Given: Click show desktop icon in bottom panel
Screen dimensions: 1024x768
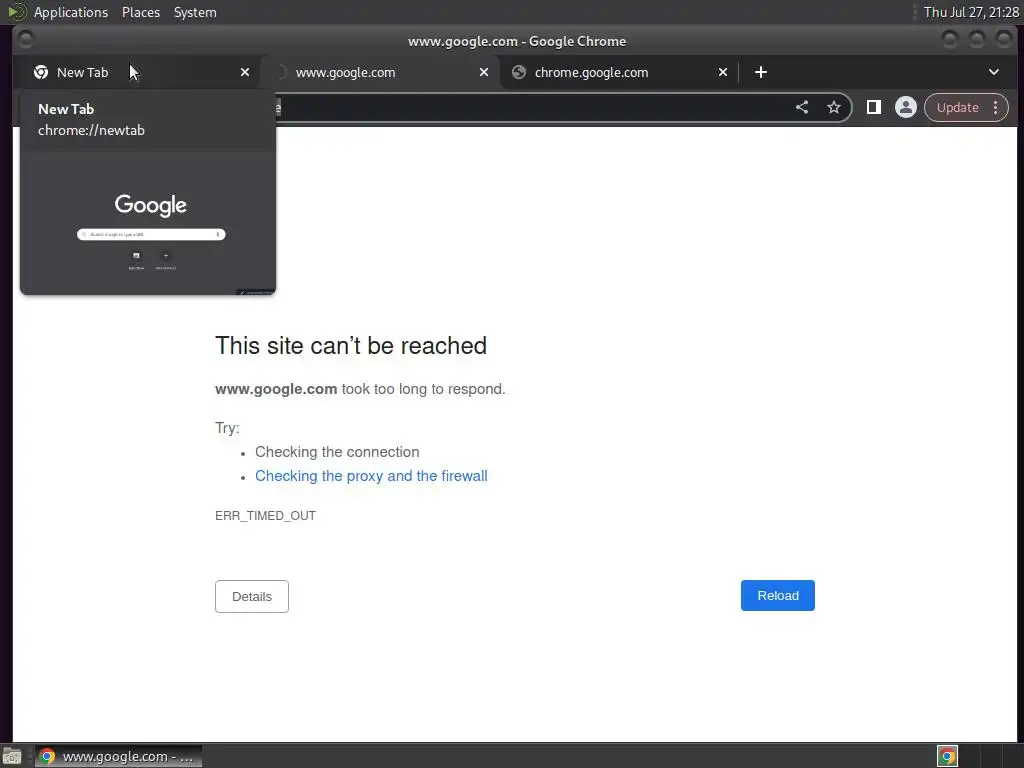Looking at the screenshot, I should (12, 757).
